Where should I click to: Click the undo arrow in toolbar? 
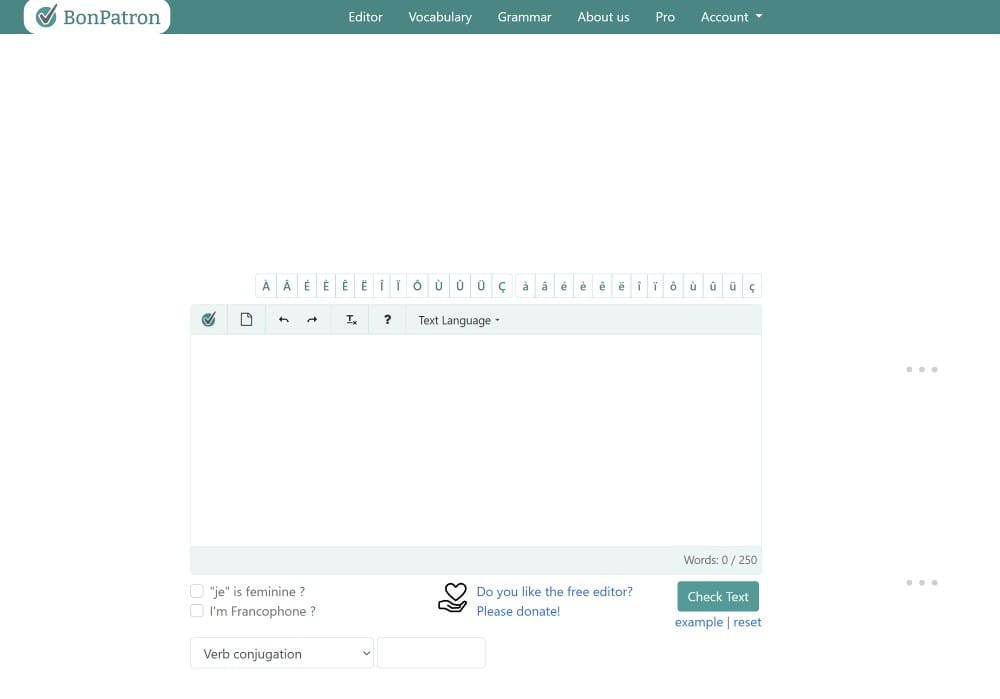[284, 320]
